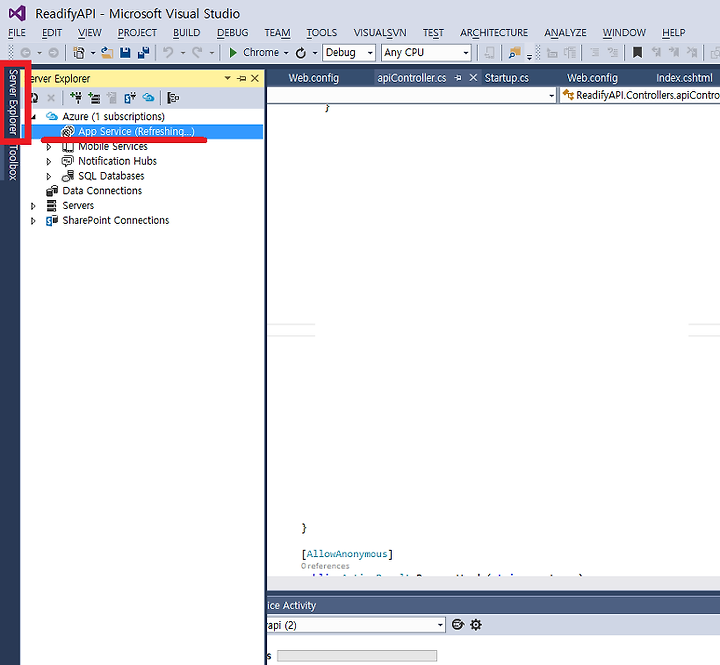Save the current file with the disk icon
The height and width of the screenshot is (665, 720).
(x=125, y=53)
